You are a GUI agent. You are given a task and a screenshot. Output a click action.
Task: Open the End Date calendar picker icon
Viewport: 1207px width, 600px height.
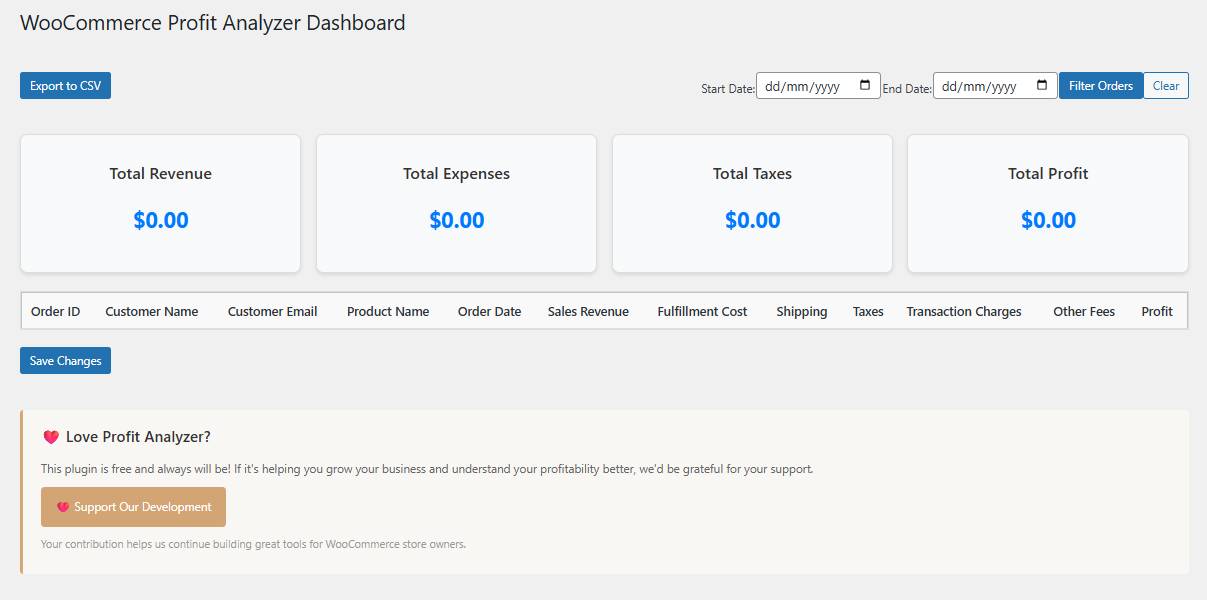(1043, 85)
